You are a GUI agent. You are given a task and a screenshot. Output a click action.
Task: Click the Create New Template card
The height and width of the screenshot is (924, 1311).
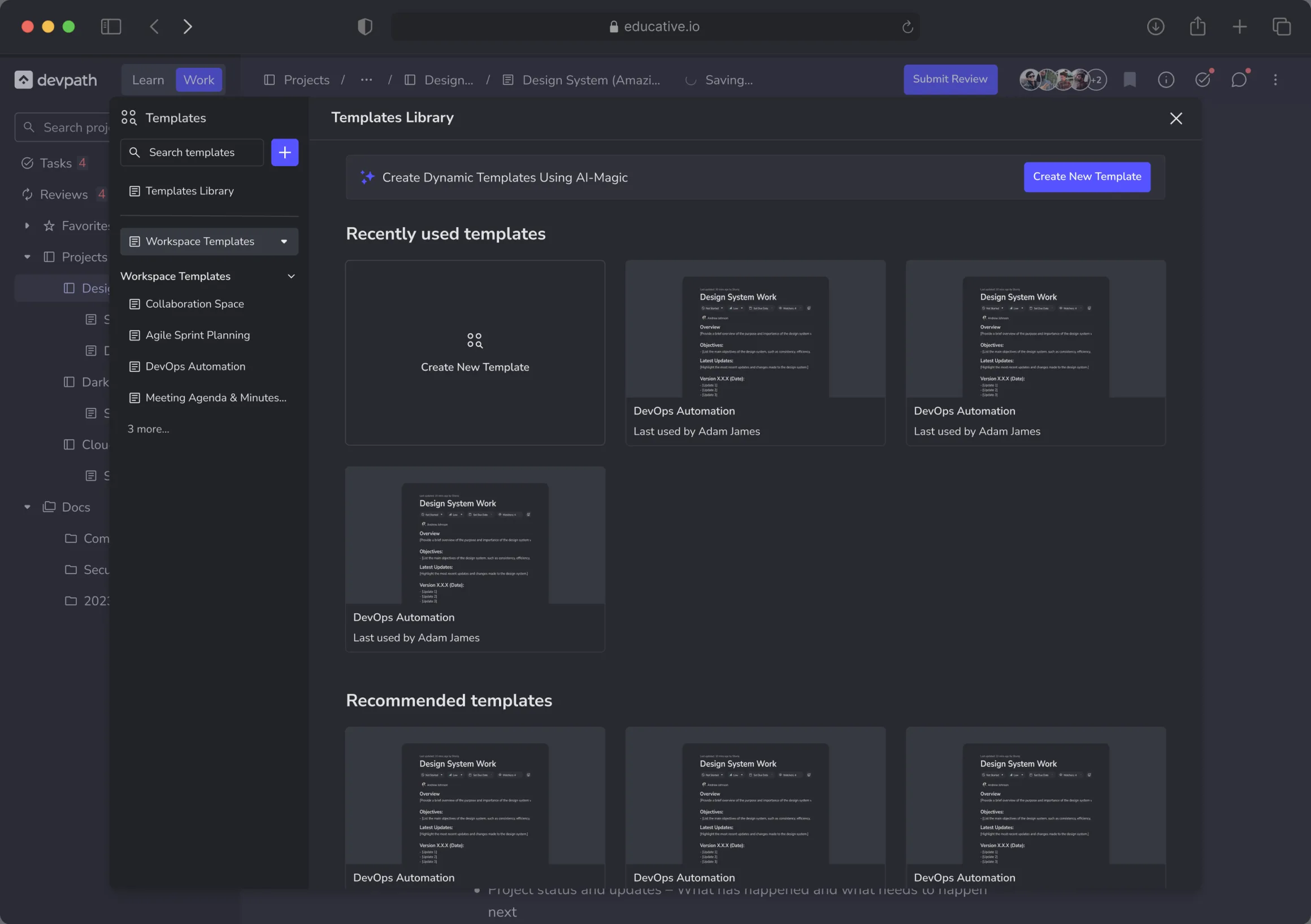[x=475, y=352]
